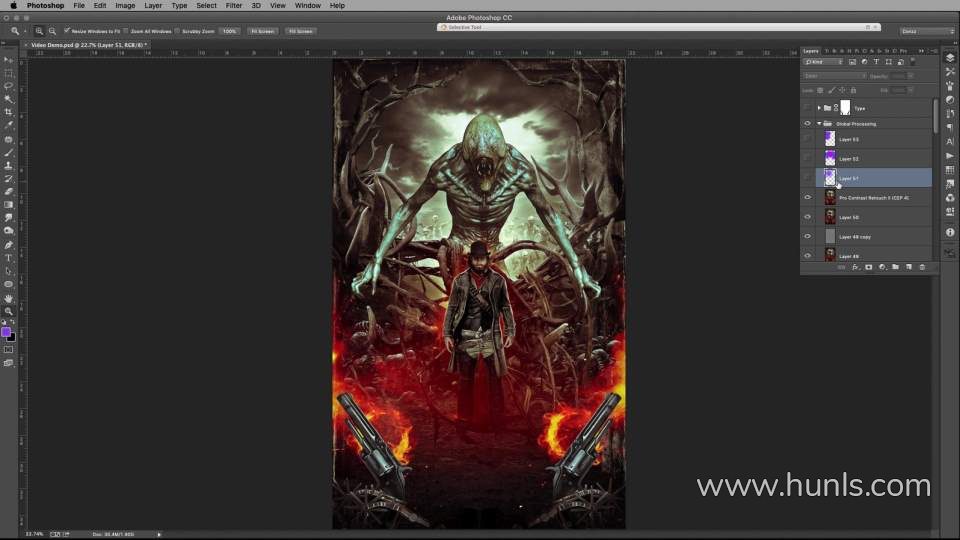Select the Hand tool
Image resolution: width=960 pixels, height=540 pixels.
point(9,298)
